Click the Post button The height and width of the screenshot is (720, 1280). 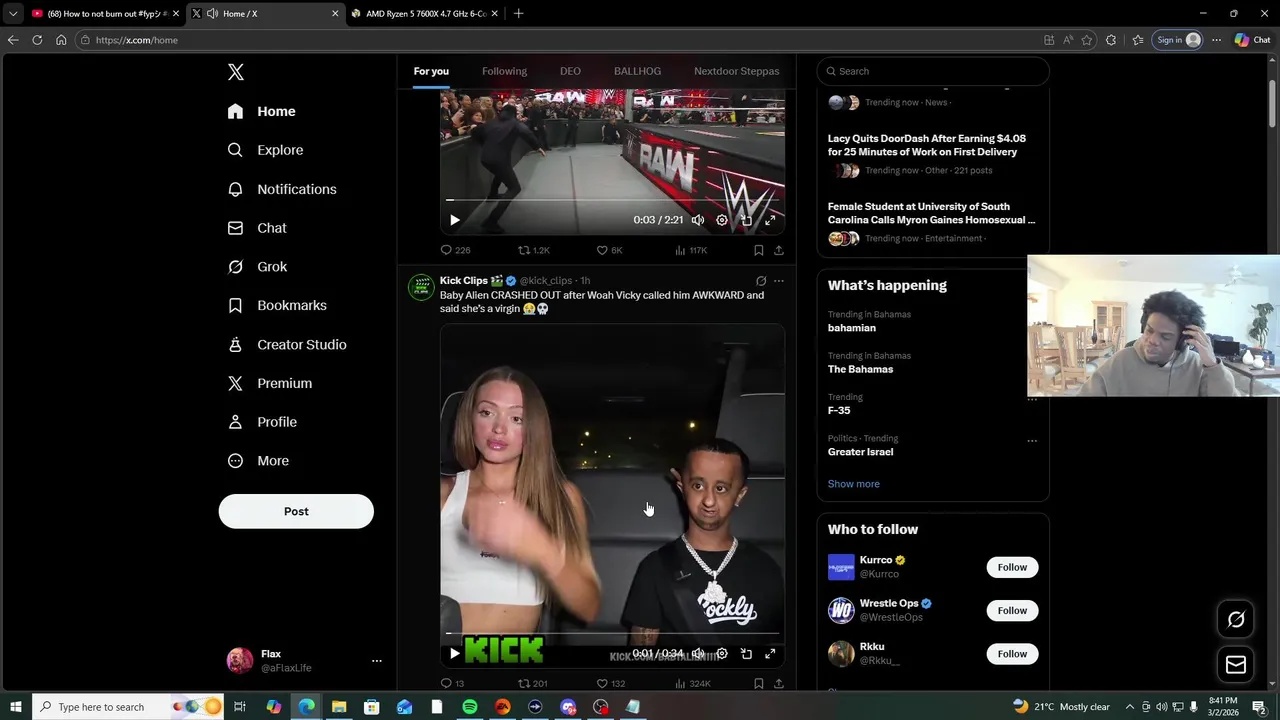tap(296, 511)
